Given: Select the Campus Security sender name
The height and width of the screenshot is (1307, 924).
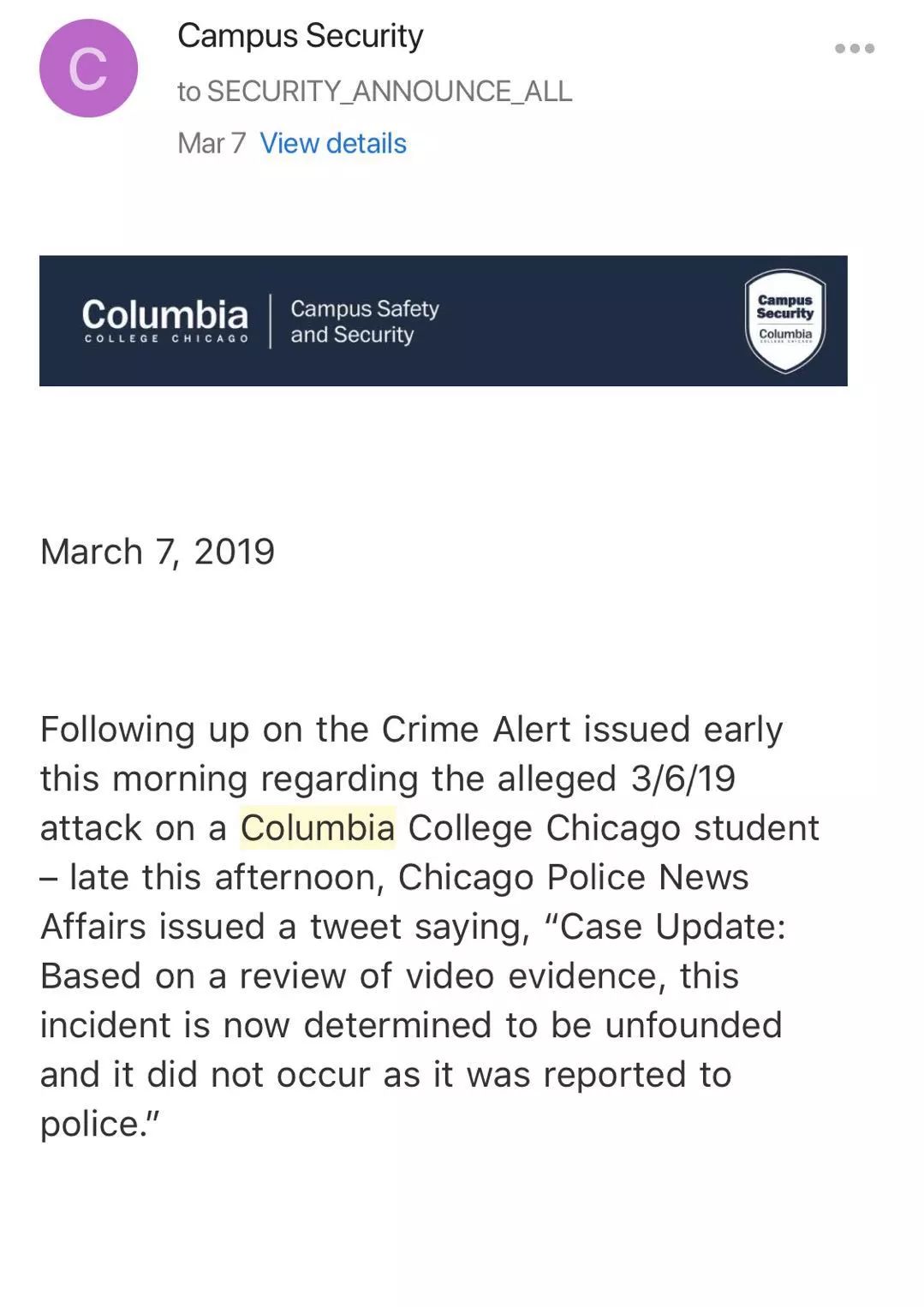Looking at the screenshot, I should 301,36.
